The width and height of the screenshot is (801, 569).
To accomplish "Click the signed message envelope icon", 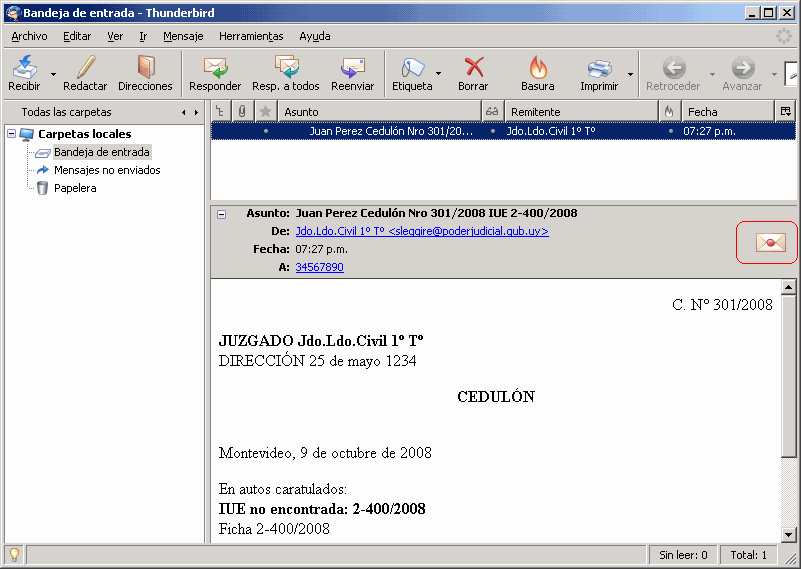I will coord(770,242).
